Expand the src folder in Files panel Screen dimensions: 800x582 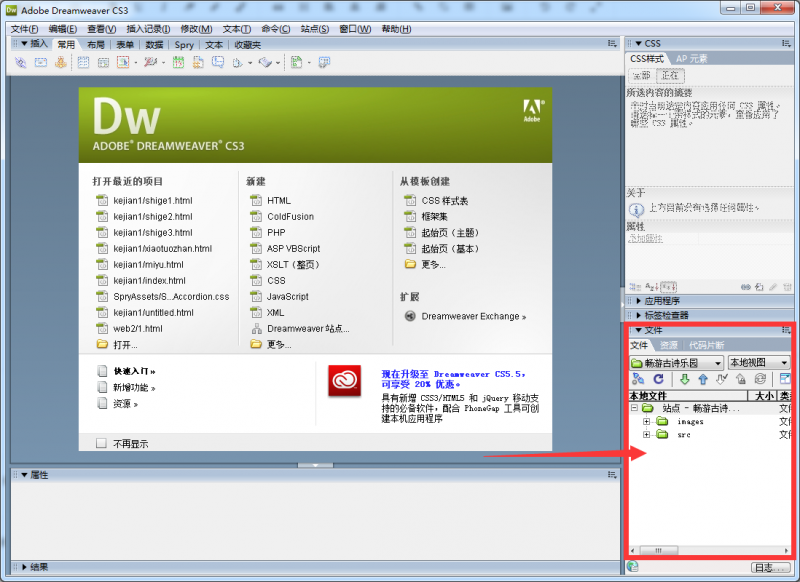point(646,435)
